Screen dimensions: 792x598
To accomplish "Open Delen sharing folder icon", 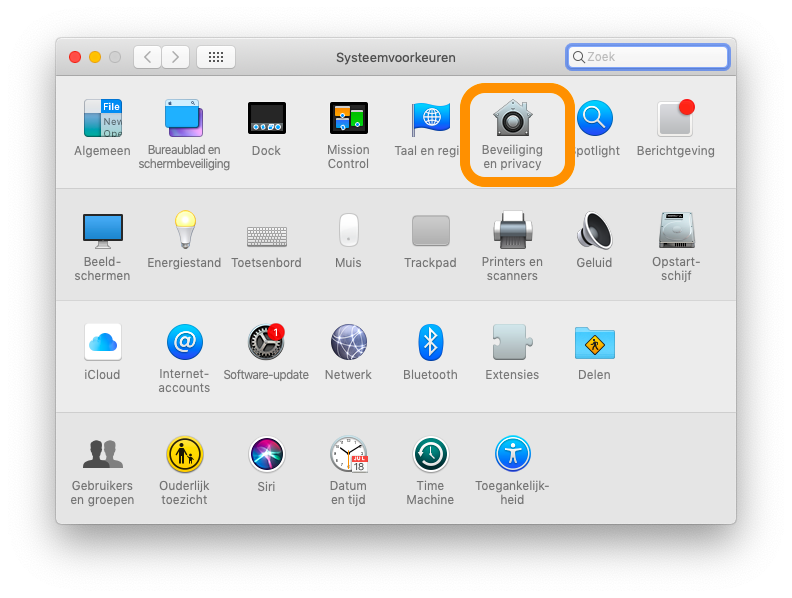I will pos(595,343).
